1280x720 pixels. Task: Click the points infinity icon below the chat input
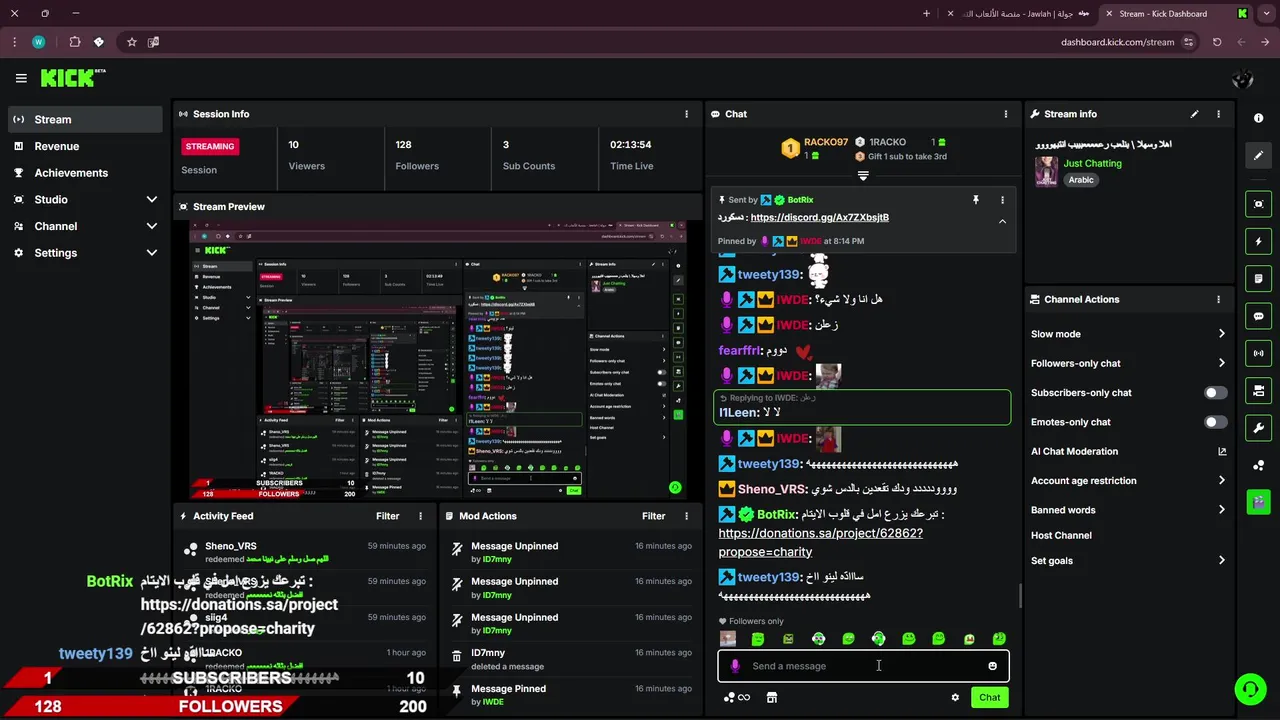[x=737, y=698]
